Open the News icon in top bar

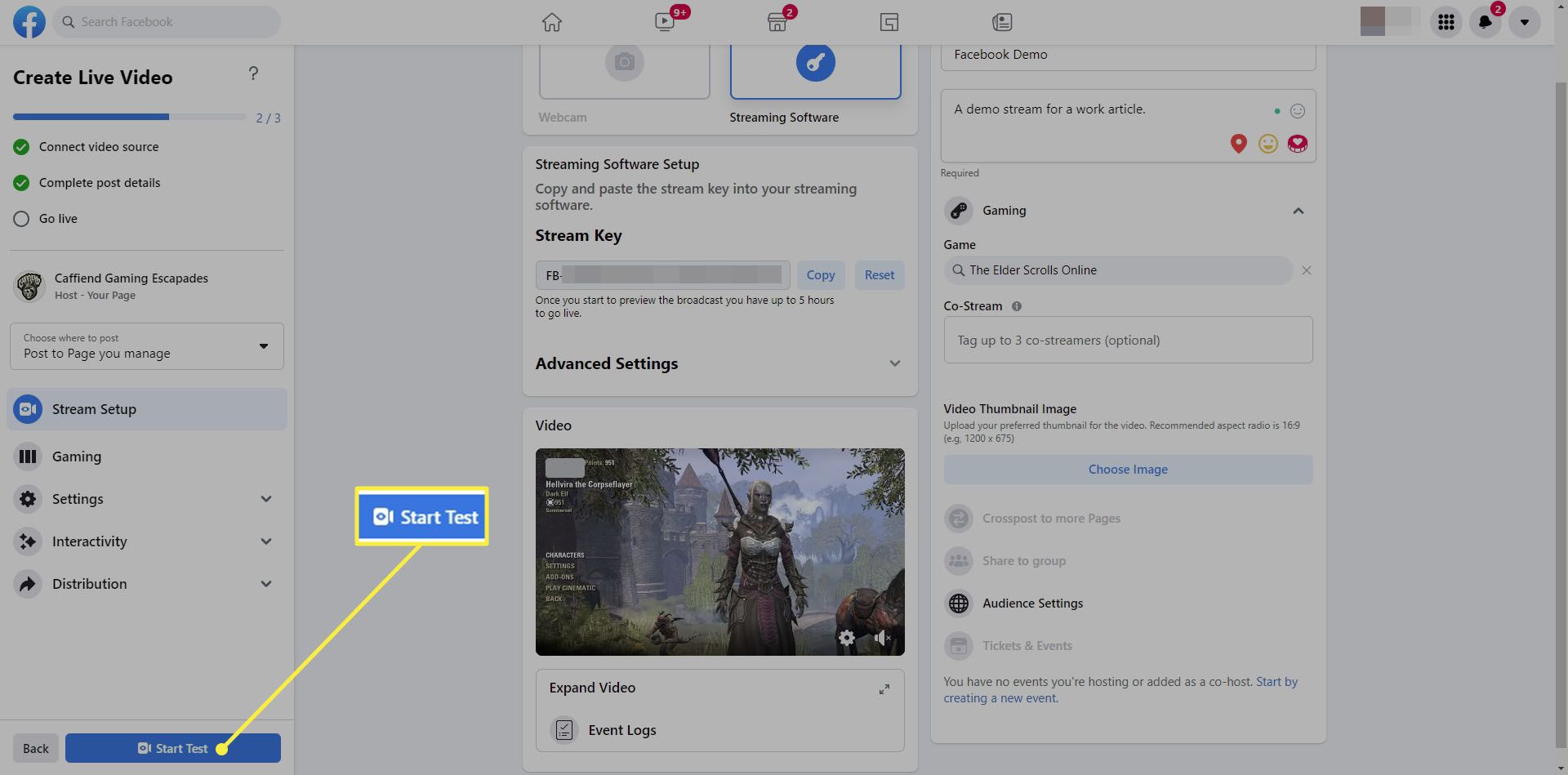1002,22
